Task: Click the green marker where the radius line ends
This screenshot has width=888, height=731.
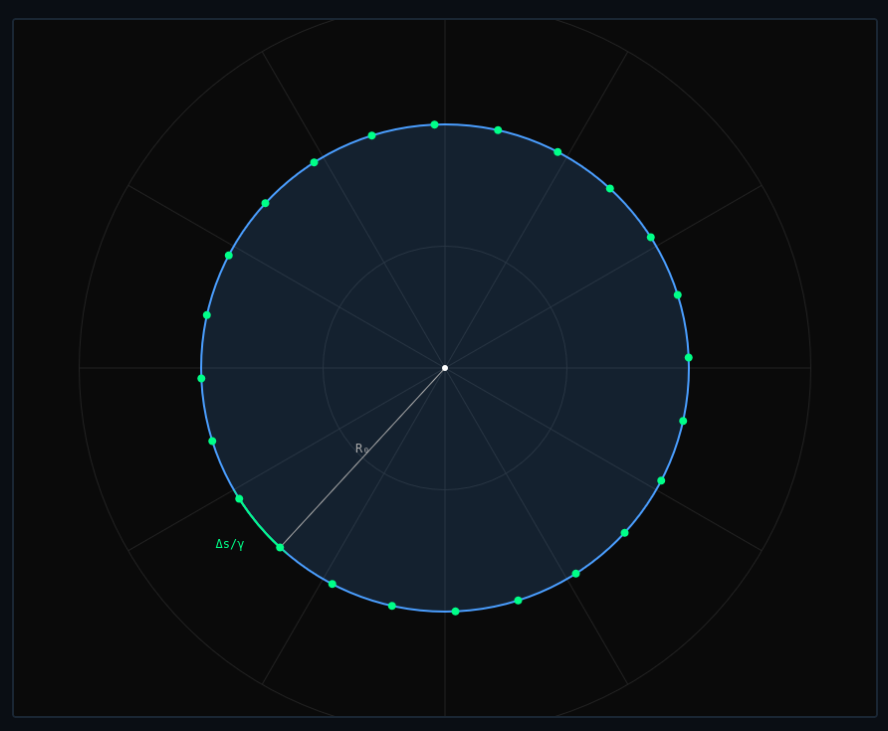Action: [x=282, y=547]
